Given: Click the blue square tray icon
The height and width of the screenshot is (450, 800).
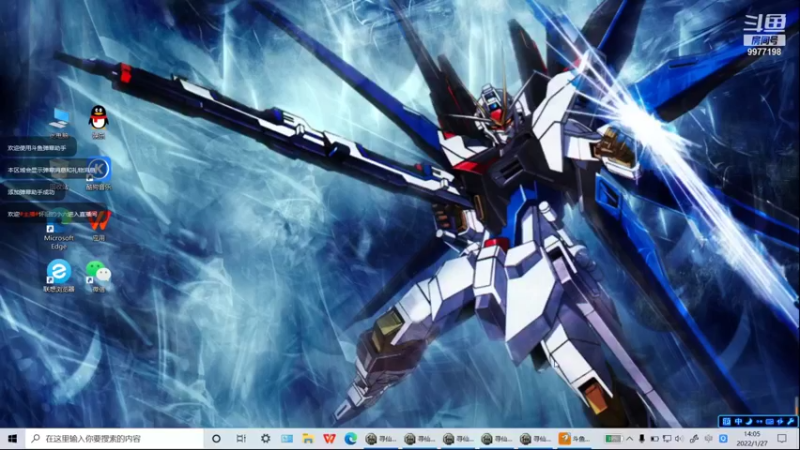Looking at the screenshot, I should tap(723, 439).
